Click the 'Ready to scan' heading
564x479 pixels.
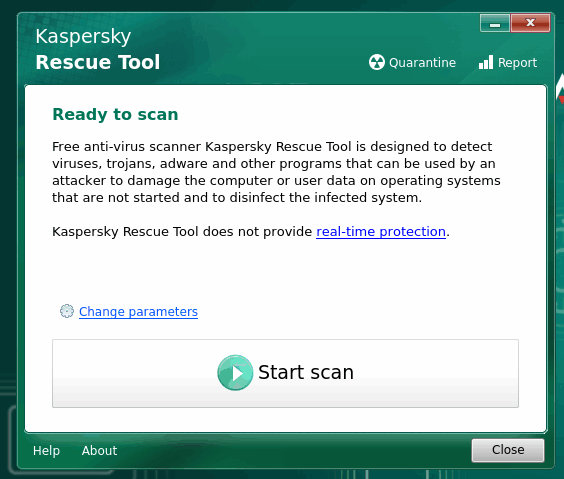[x=115, y=115]
